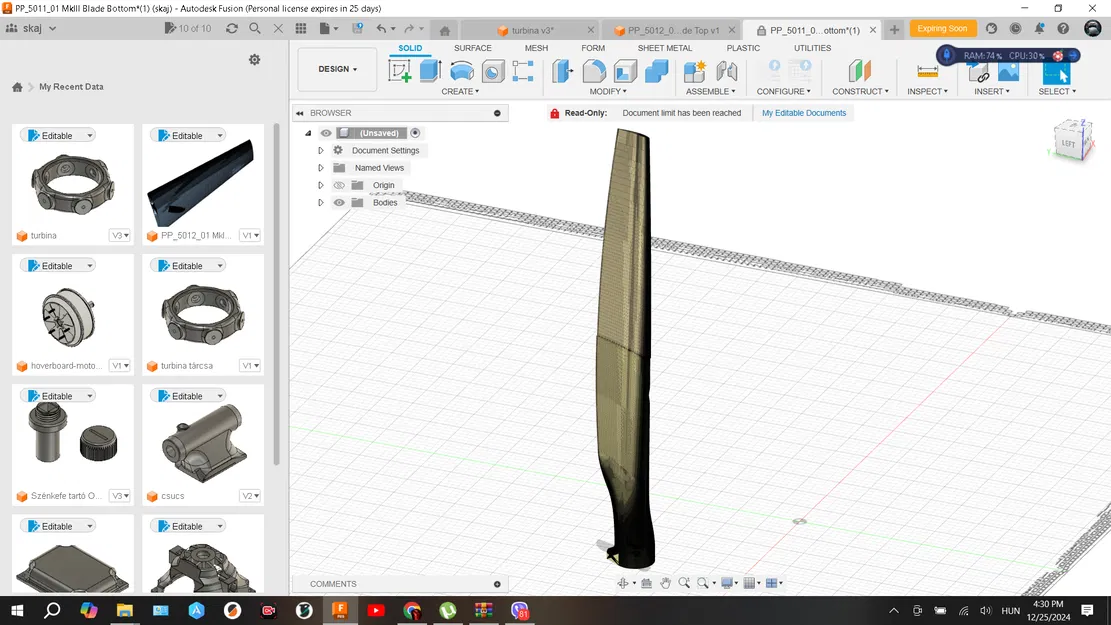Select the Hole tool

tap(492, 71)
